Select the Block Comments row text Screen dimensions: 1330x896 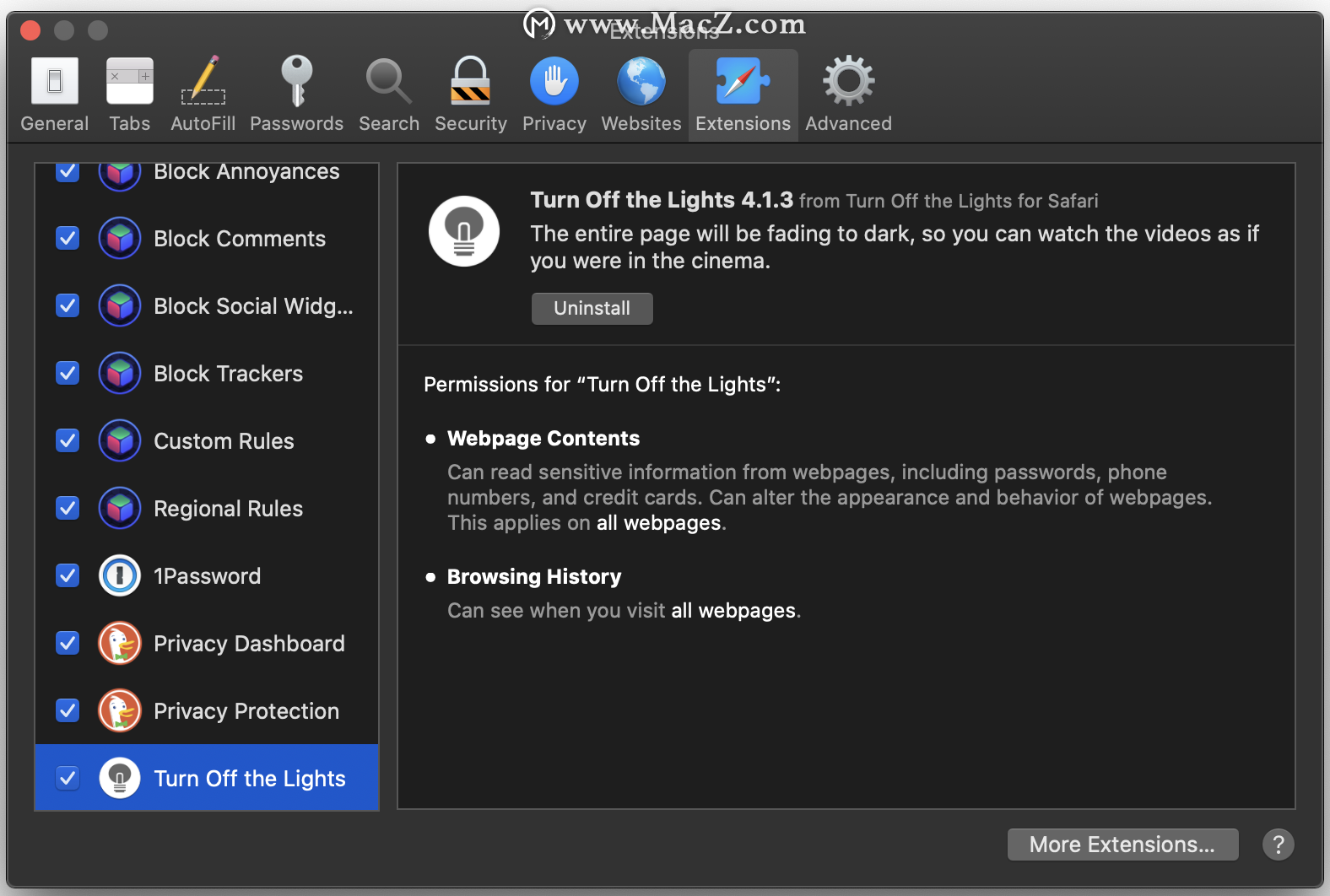[240, 239]
